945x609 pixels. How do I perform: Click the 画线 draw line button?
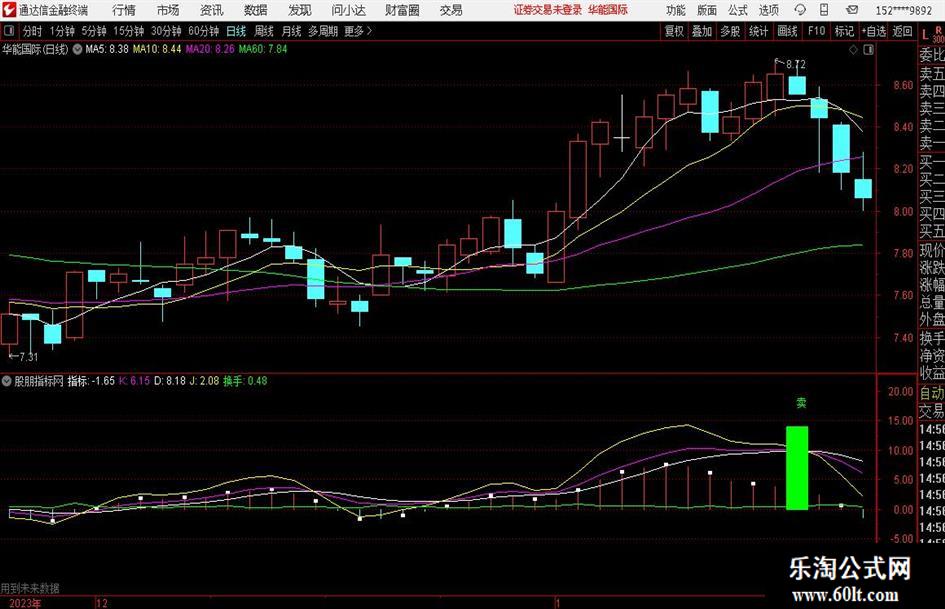click(x=787, y=31)
